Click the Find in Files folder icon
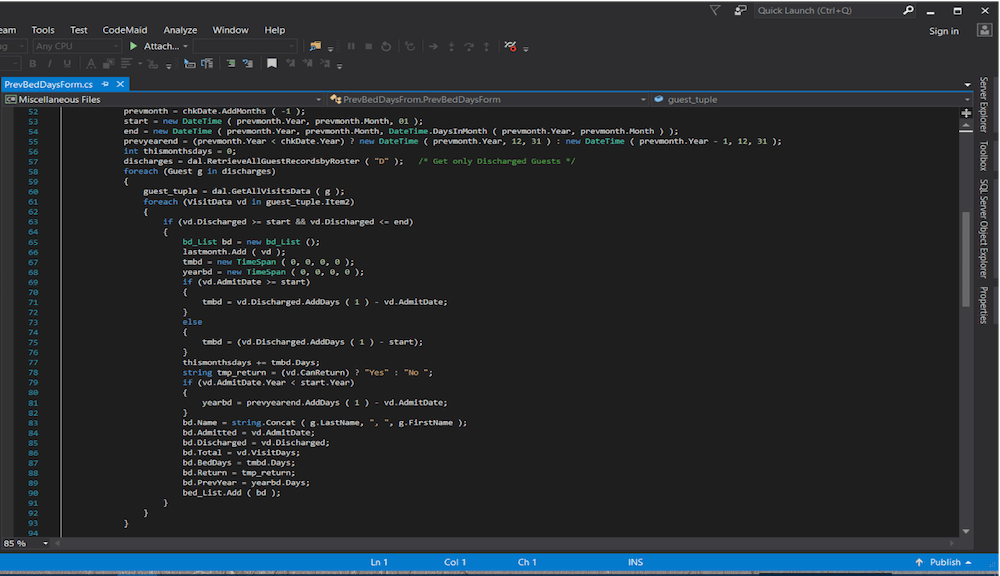The width and height of the screenshot is (1000, 576). click(x=315, y=46)
